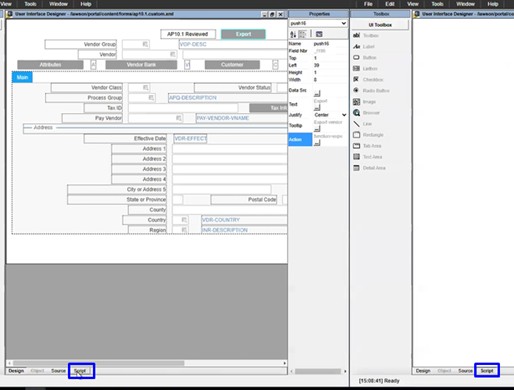
Task: Click the Tax ID input field
Action: pyautogui.click(x=183, y=108)
